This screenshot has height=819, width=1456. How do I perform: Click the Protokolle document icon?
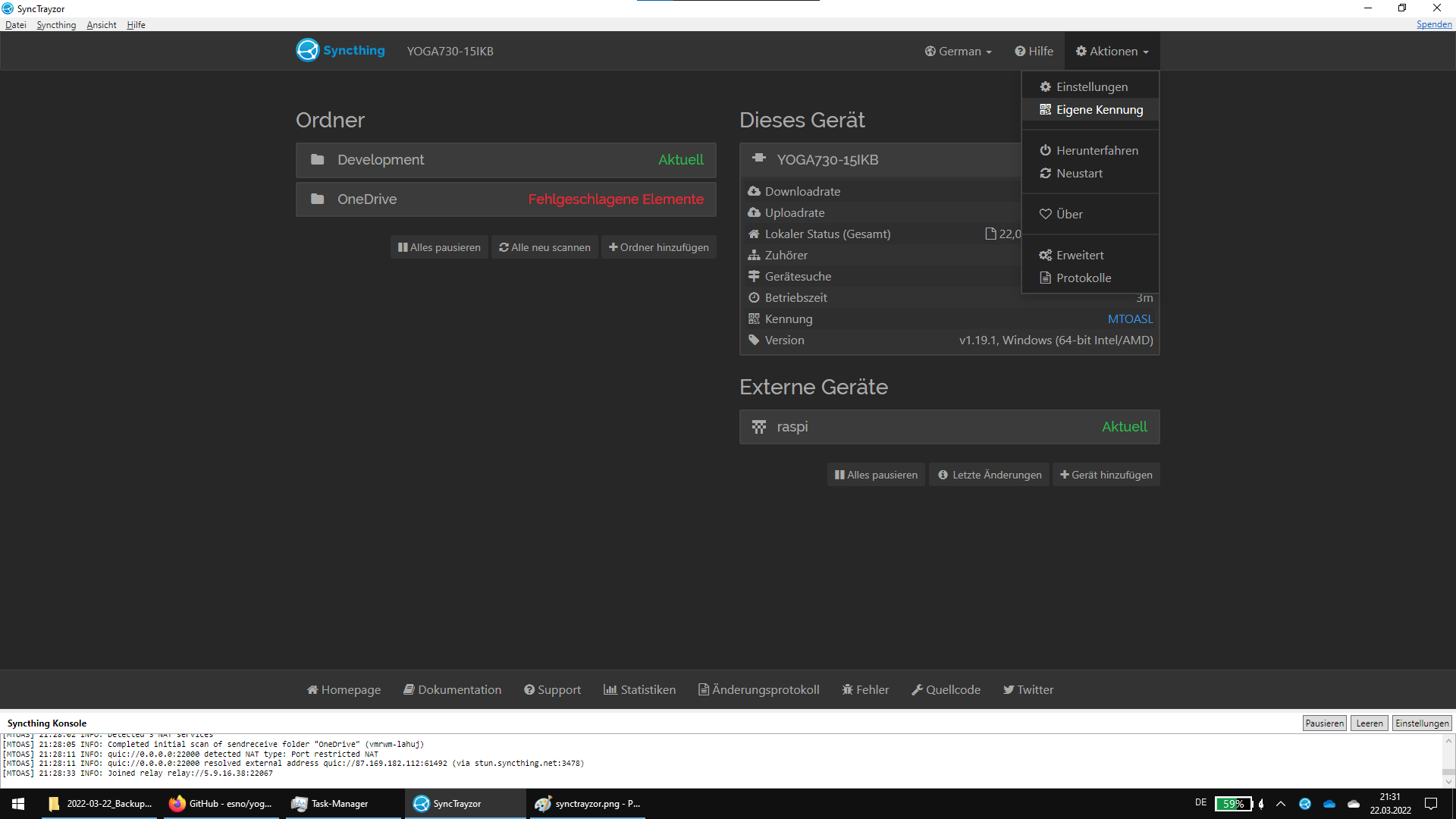click(x=1045, y=278)
